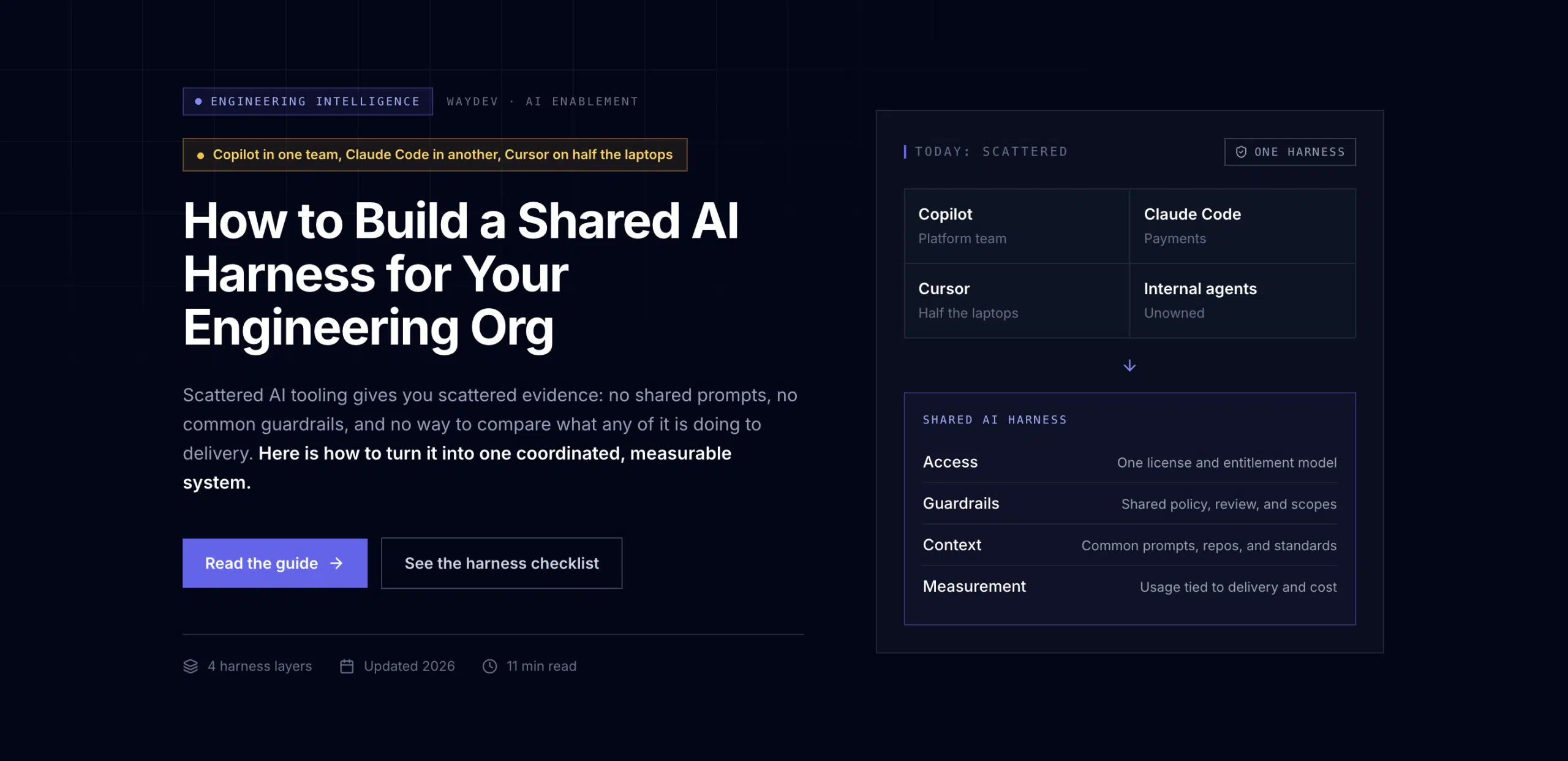Select the Claude Code Payments card
1568x761 pixels.
coord(1243,226)
